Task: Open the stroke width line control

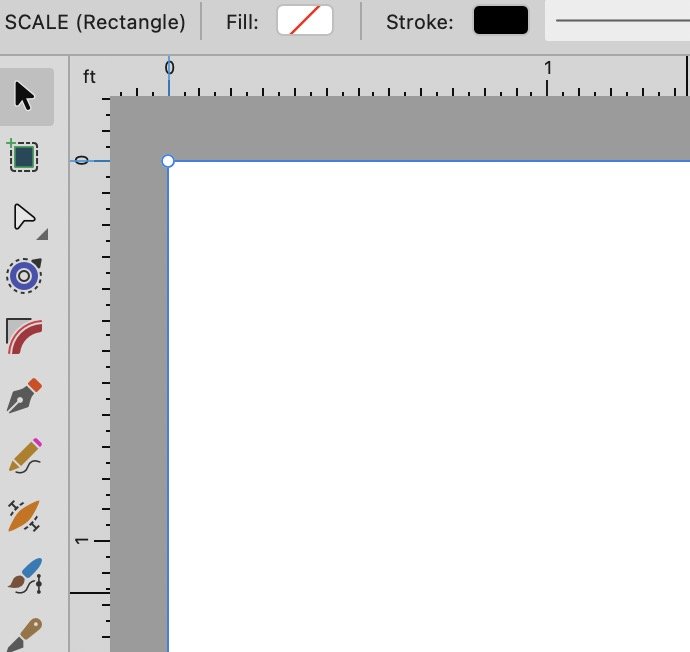Action: [618, 21]
